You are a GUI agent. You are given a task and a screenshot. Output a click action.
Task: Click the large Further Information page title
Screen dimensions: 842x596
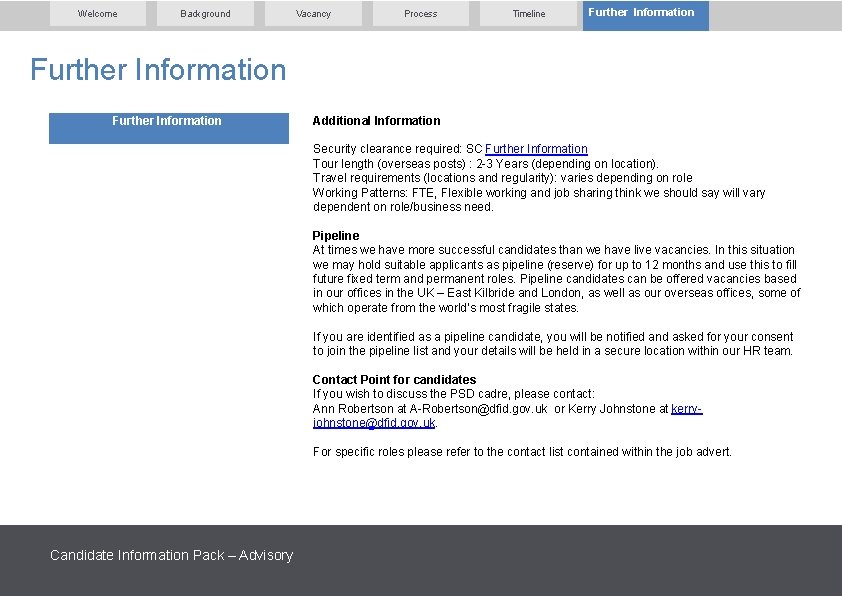coord(158,70)
